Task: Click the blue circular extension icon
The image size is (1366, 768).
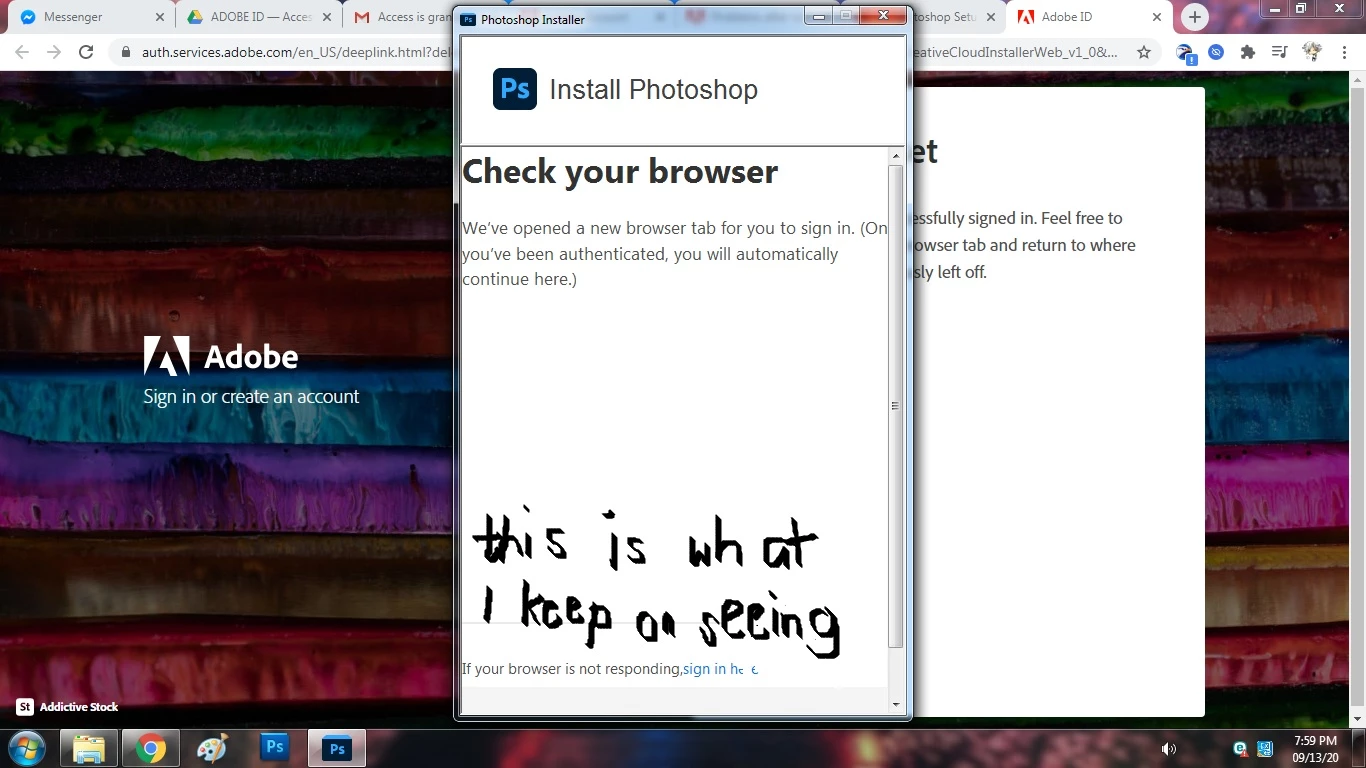Action: (1216, 52)
